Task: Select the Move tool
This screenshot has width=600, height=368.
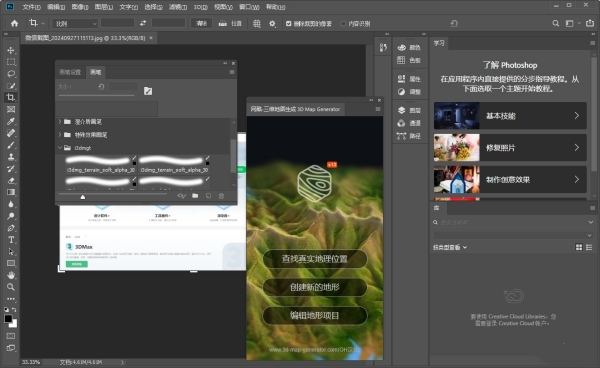Action: 11,50
